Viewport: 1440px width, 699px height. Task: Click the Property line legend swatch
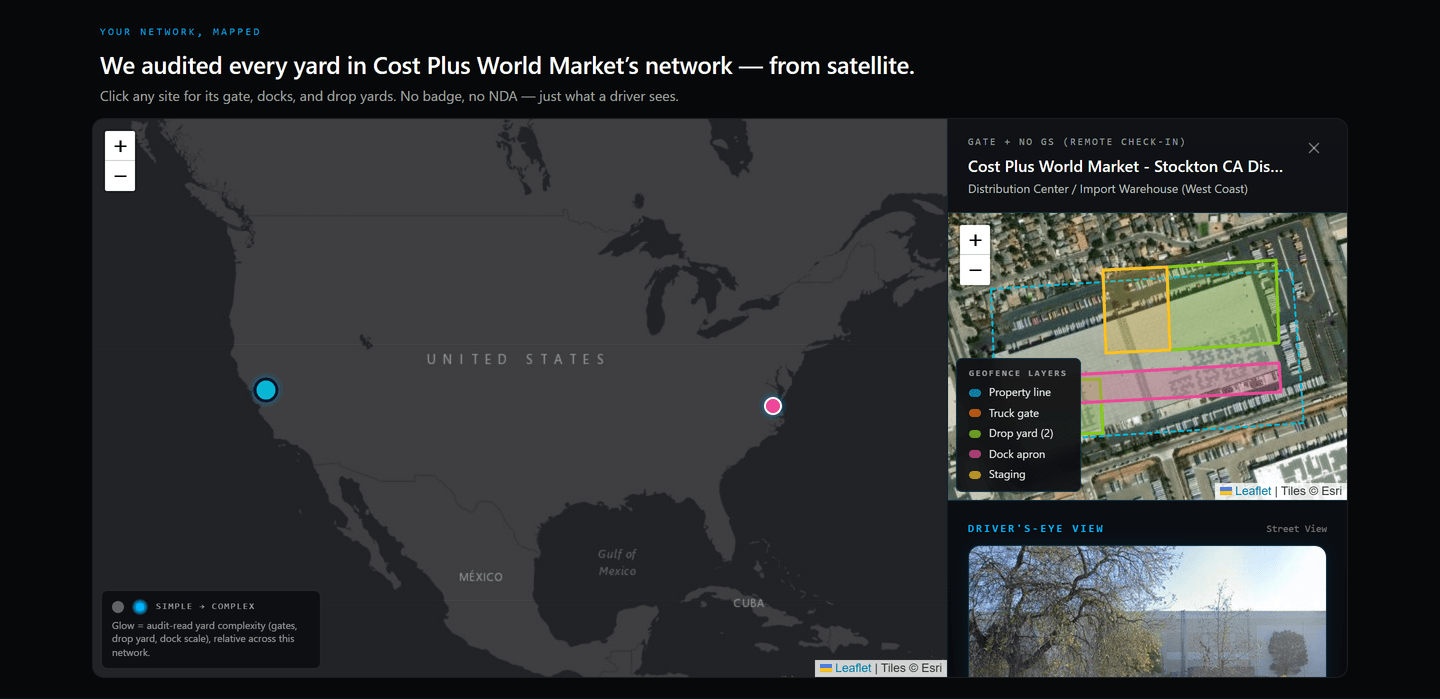[x=975, y=393]
